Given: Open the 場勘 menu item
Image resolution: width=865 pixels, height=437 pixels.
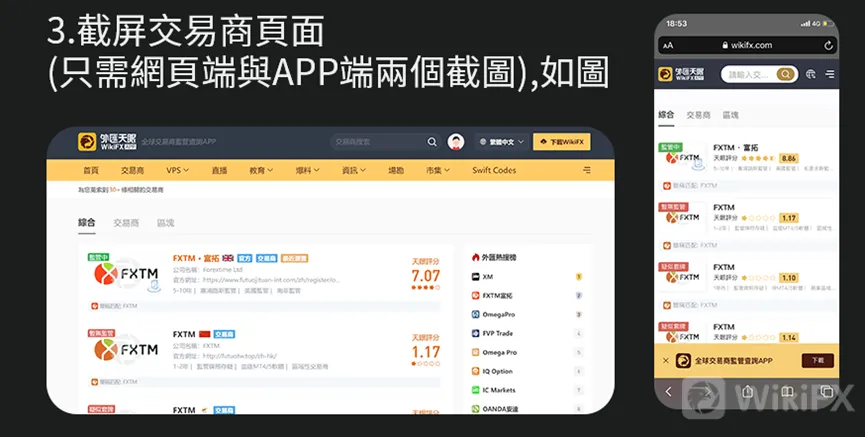Looking at the screenshot, I should tap(396, 170).
